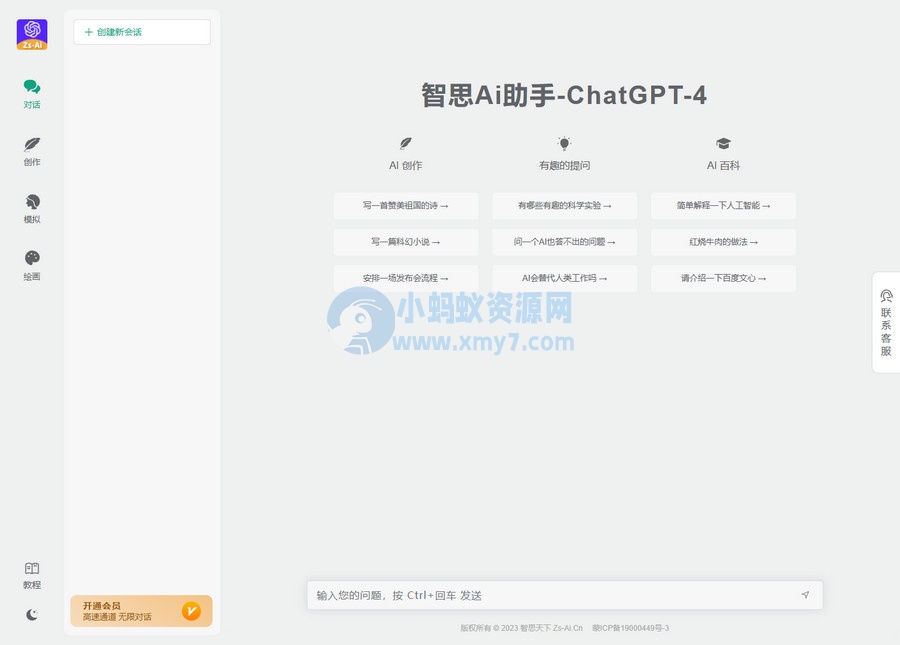The height and width of the screenshot is (645, 900).
Task: Click the AI 创作 column label
Action: [406, 165]
